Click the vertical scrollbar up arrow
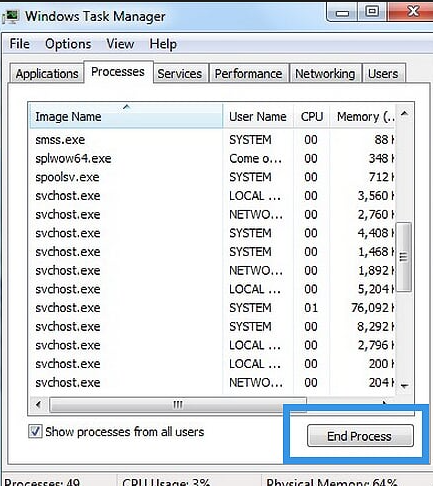Image resolution: width=435 pixels, height=486 pixels. click(x=404, y=114)
